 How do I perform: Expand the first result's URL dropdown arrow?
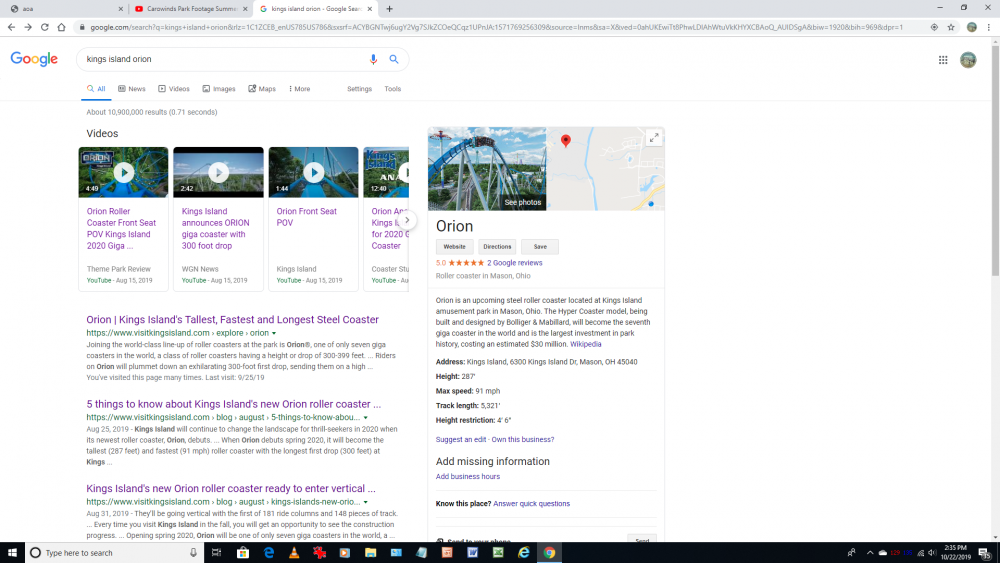(274, 333)
